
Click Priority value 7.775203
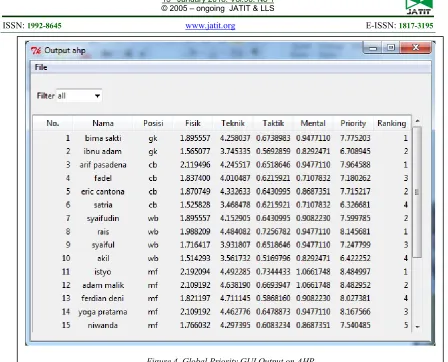click(355, 138)
